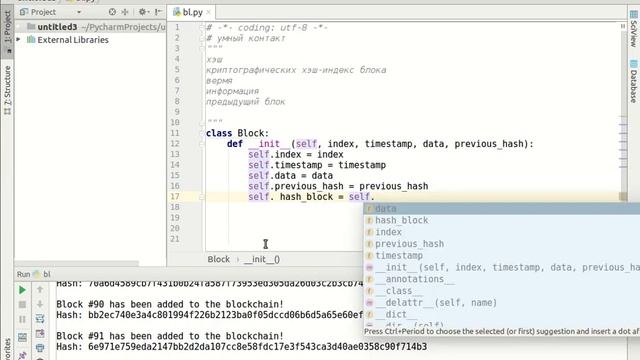Click the Project panel horizontal scrollbar
Screen dimensions: 640x360
[77, 263]
